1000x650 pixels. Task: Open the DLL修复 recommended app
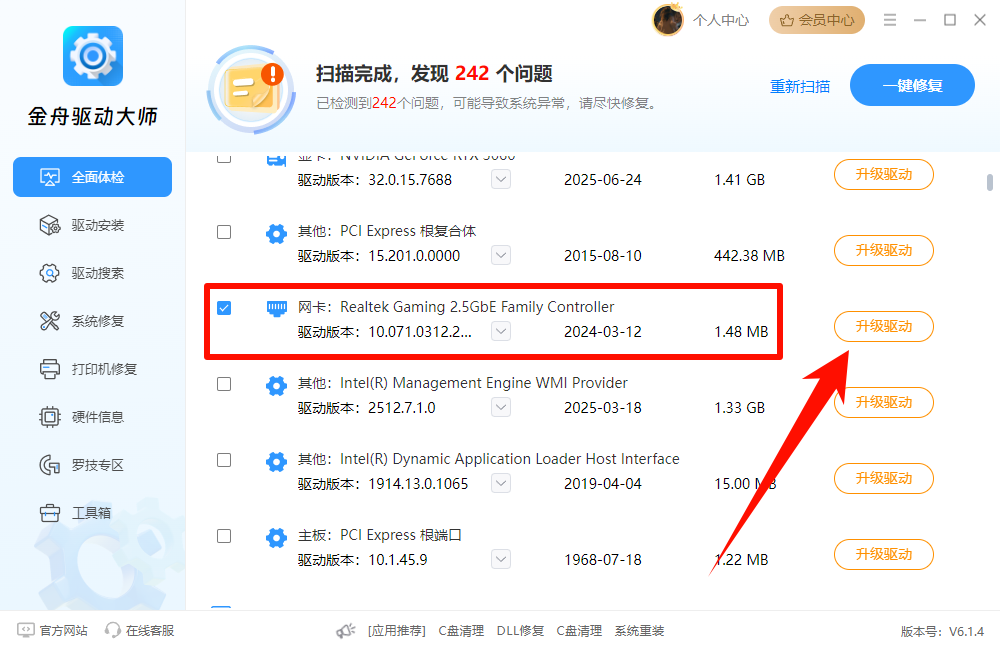[520, 631]
